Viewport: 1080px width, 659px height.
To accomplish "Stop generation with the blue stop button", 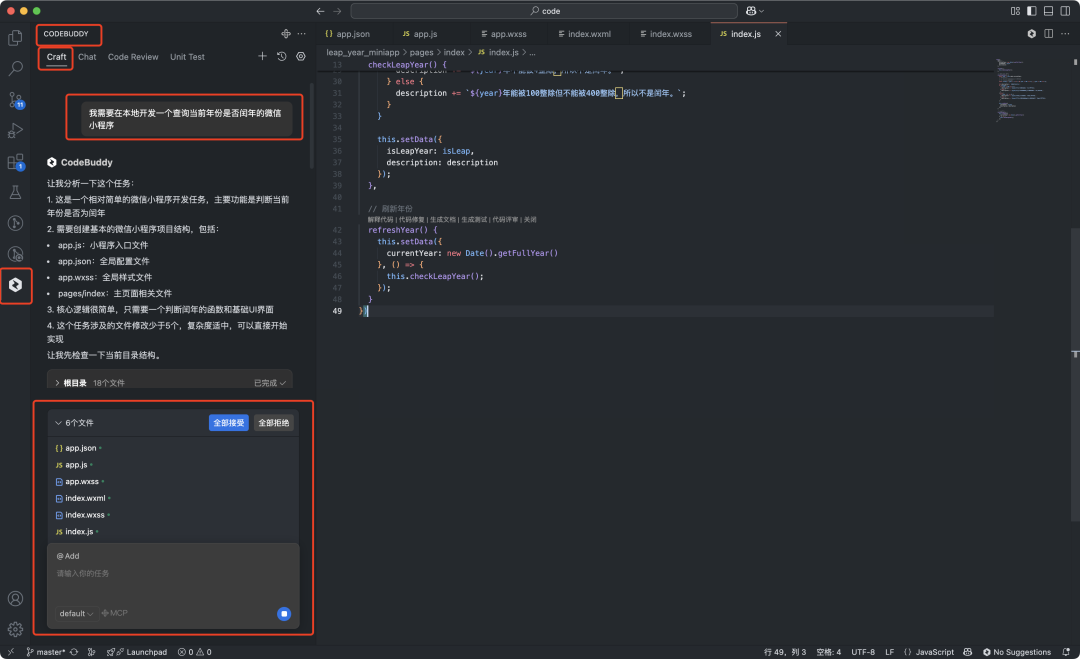I will 283,613.
